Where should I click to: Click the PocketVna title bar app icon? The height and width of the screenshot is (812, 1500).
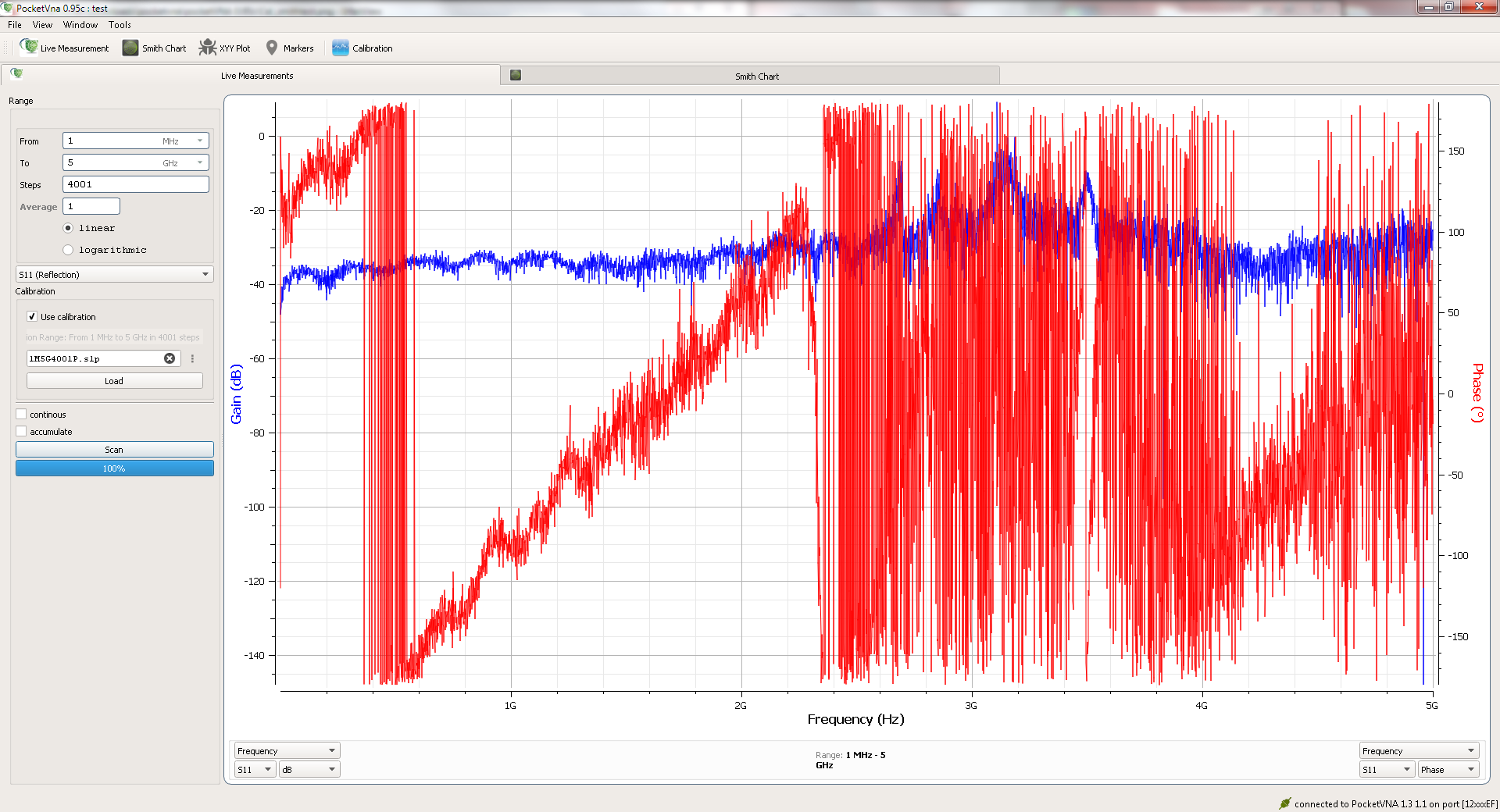[x=7, y=8]
